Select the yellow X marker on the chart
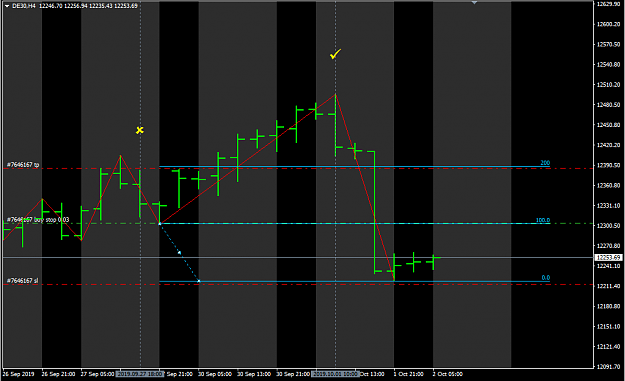 (140, 130)
